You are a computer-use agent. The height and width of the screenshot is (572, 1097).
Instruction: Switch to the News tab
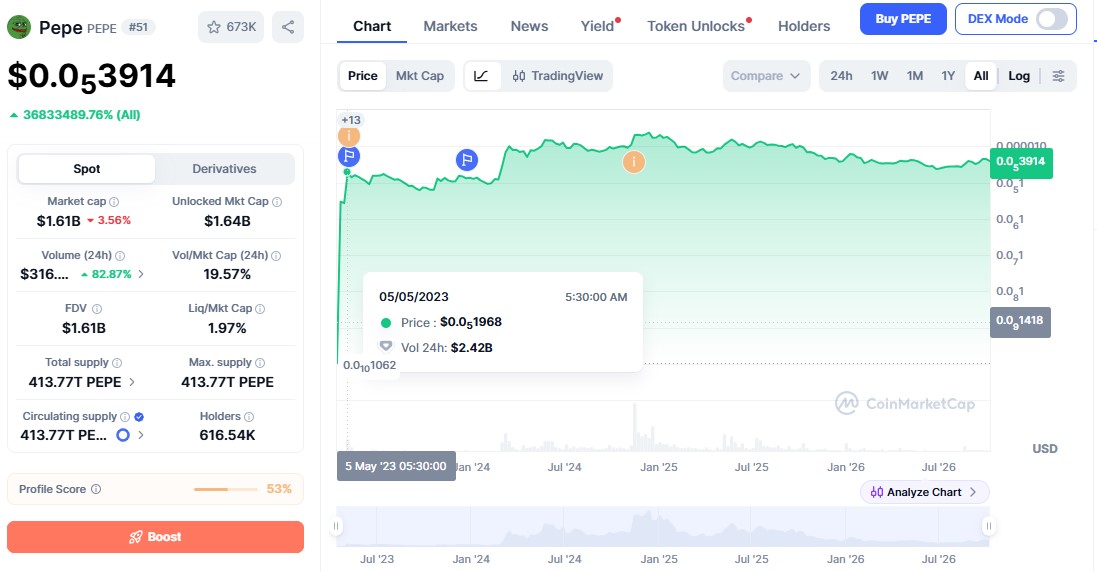click(529, 26)
